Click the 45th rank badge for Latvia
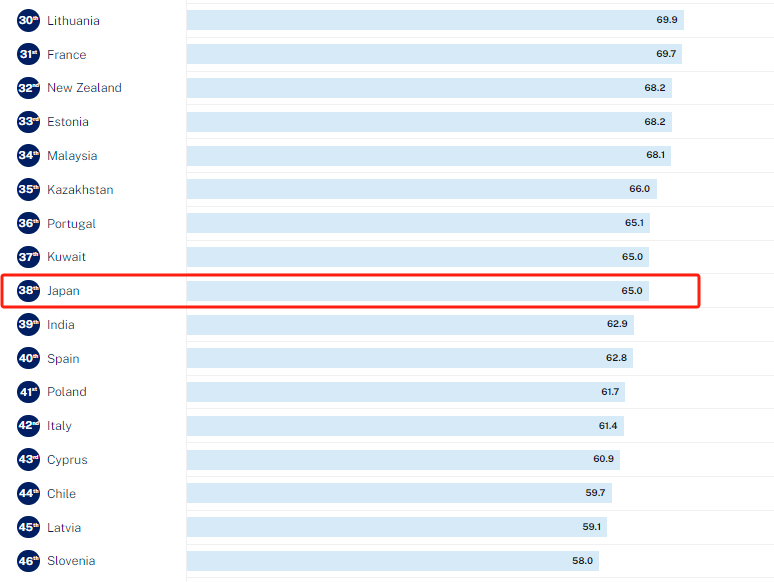The width and height of the screenshot is (774, 582). click(x=28, y=528)
